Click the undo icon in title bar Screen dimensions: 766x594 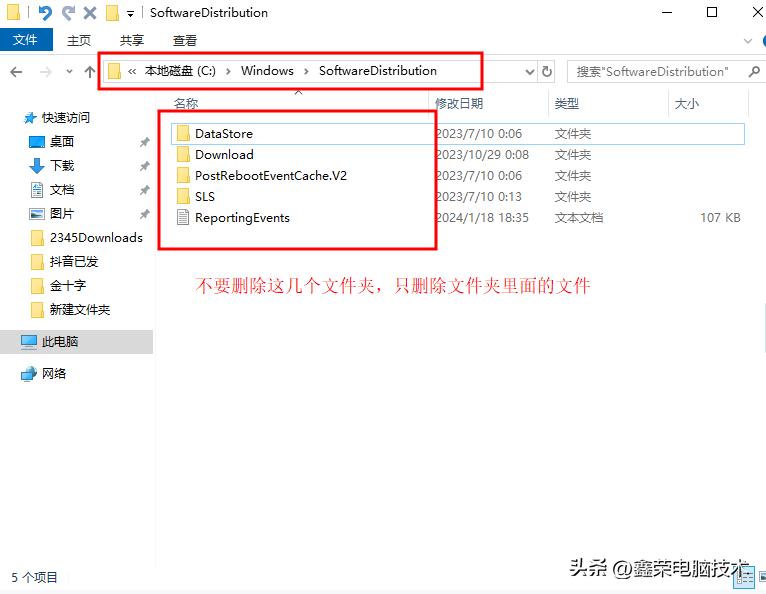[x=45, y=13]
